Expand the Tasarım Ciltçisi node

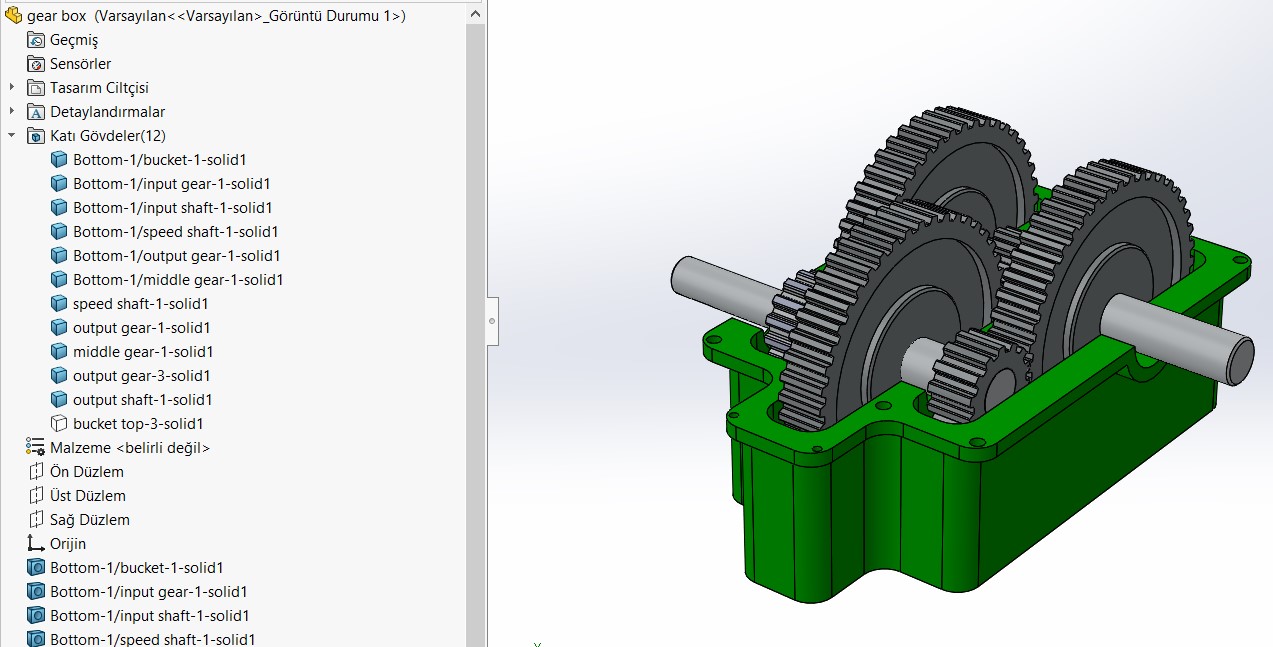(12, 88)
